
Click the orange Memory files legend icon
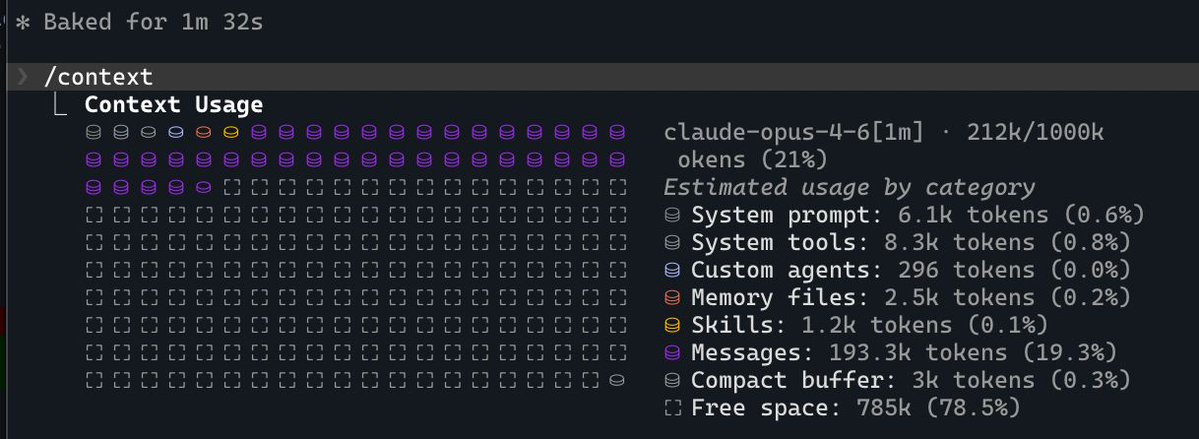[672, 298]
